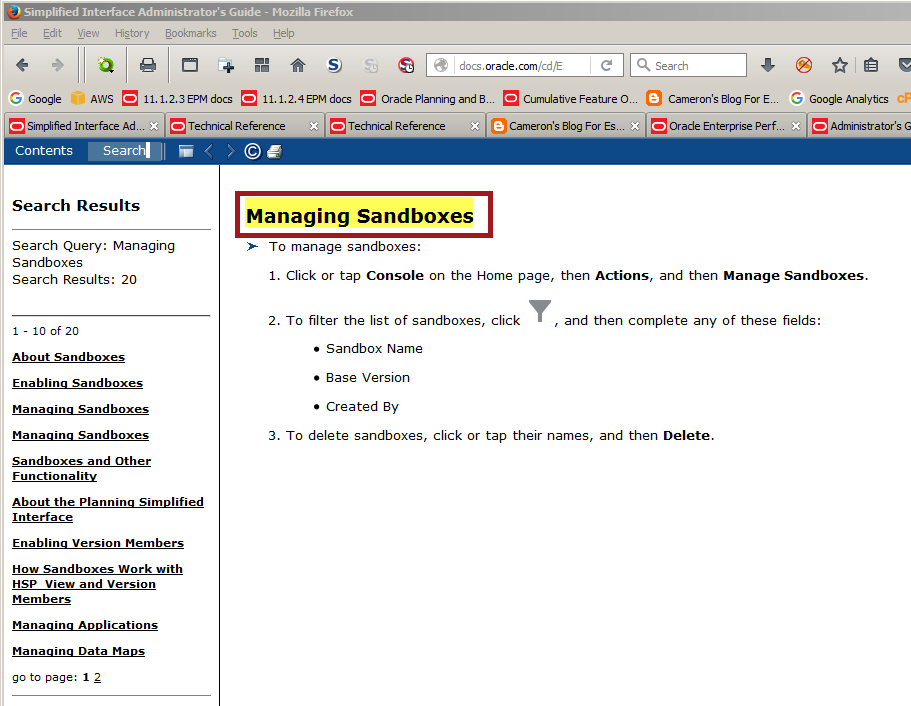Go to previous topic chevron

pos(209,152)
